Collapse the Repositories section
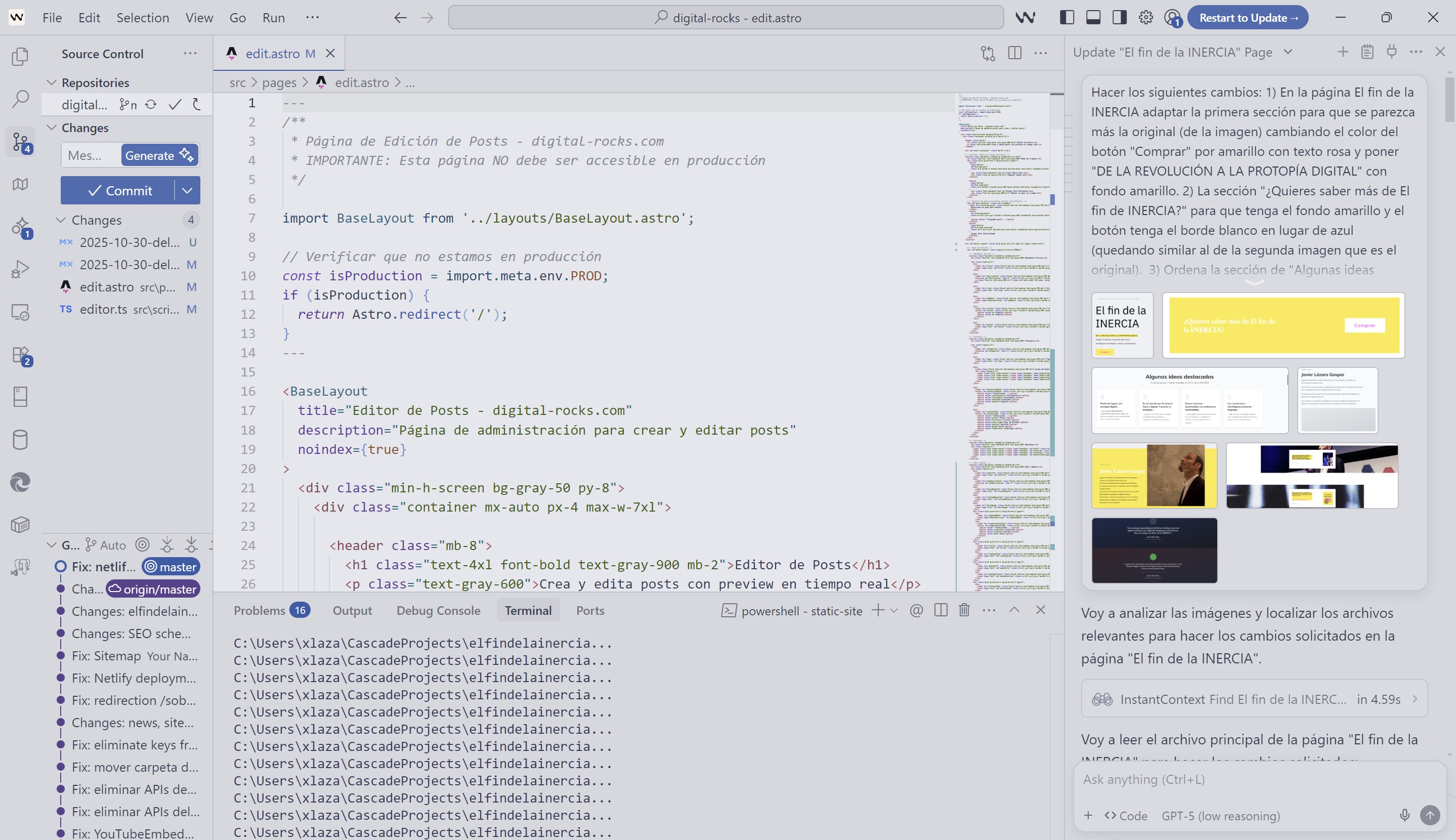Image resolution: width=1456 pixels, height=840 pixels. [x=52, y=82]
